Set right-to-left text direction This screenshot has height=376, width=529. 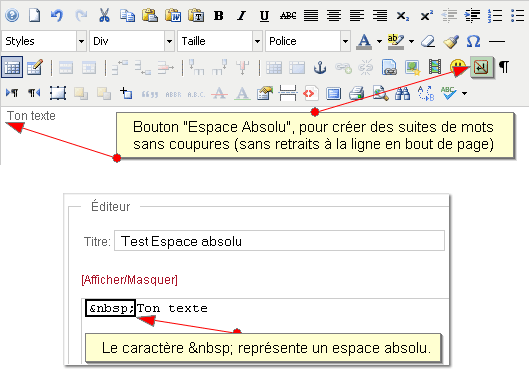pyautogui.click(x=34, y=92)
